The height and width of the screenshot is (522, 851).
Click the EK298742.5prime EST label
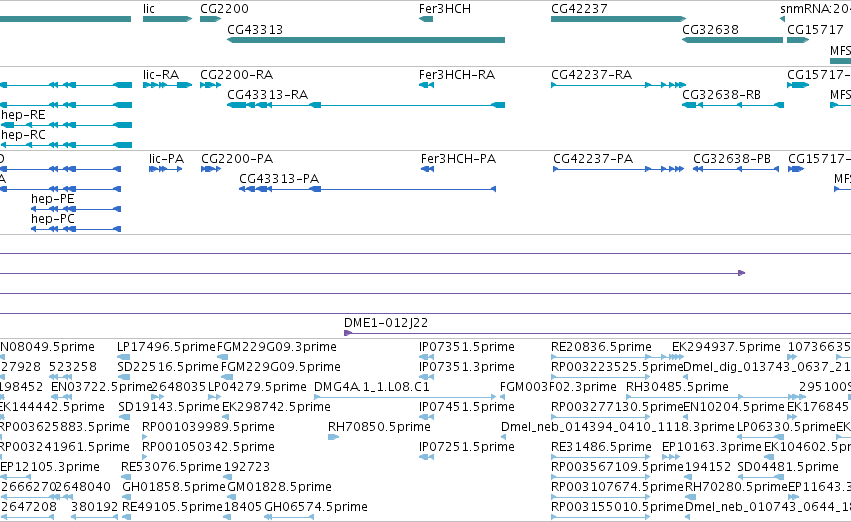[x=276, y=407]
